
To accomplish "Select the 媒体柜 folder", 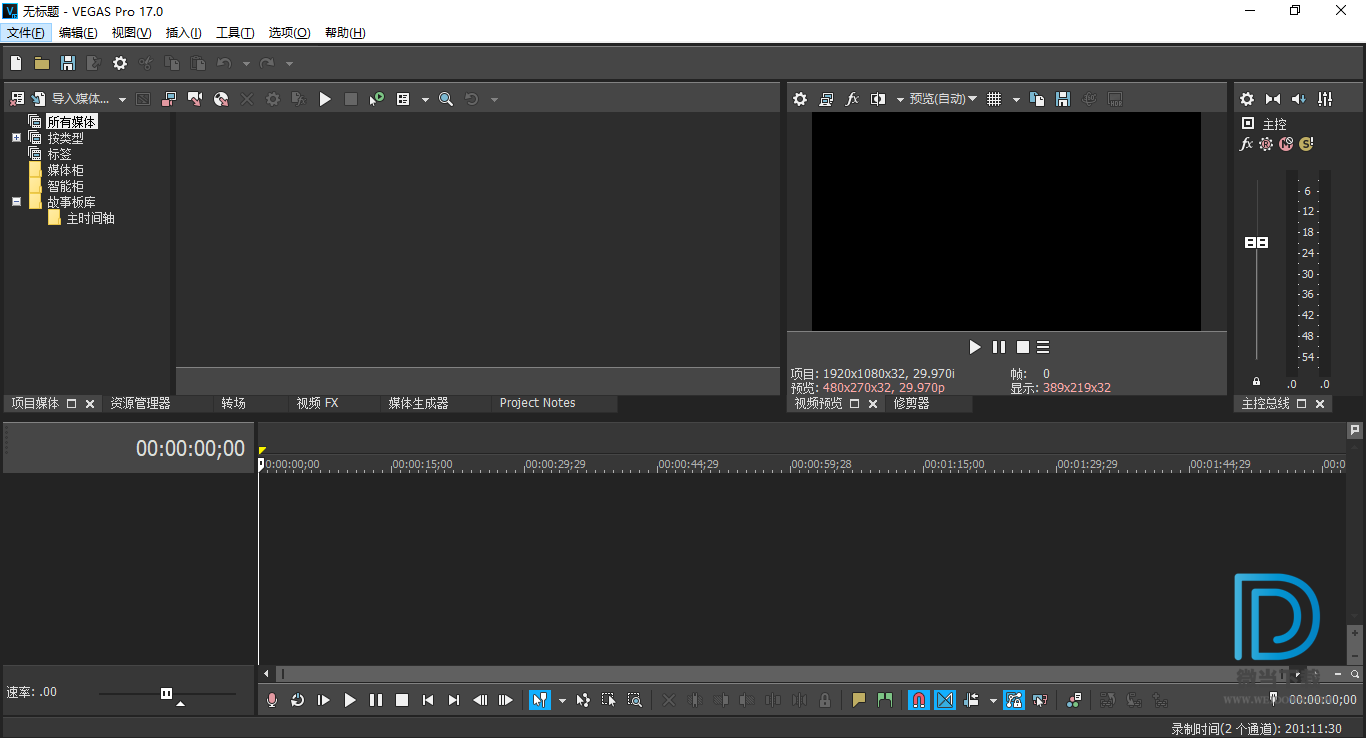I will coord(65,170).
